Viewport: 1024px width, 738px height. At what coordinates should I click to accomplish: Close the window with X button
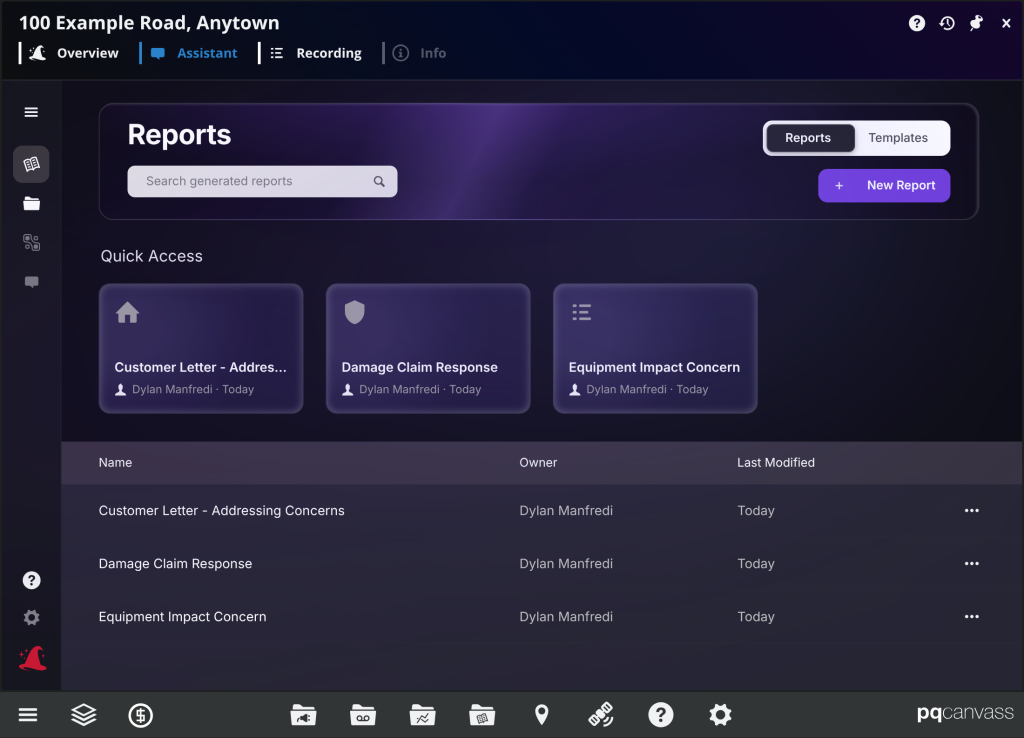[1006, 24]
